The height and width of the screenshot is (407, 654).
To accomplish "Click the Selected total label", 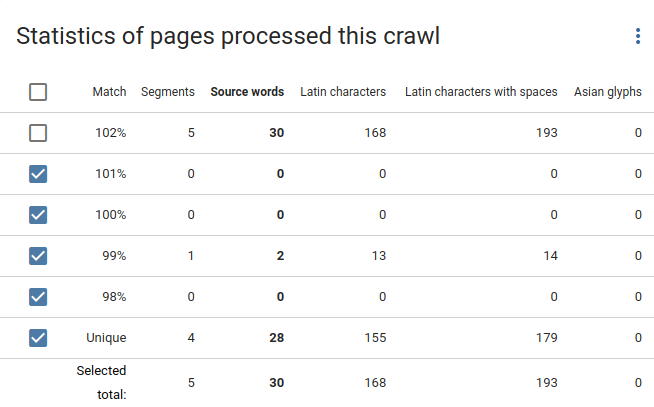I will click(101, 382).
